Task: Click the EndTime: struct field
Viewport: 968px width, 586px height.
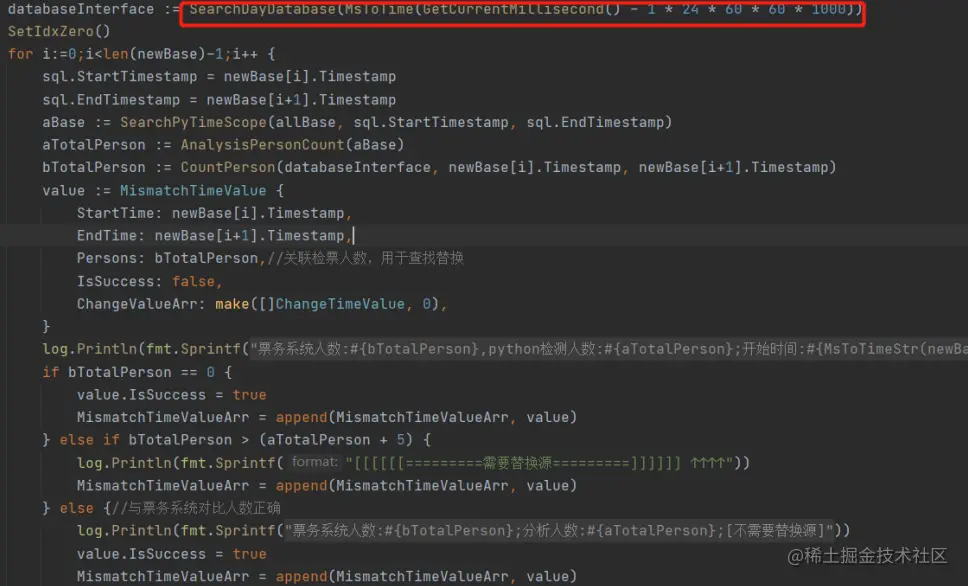Action: tap(111, 236)
